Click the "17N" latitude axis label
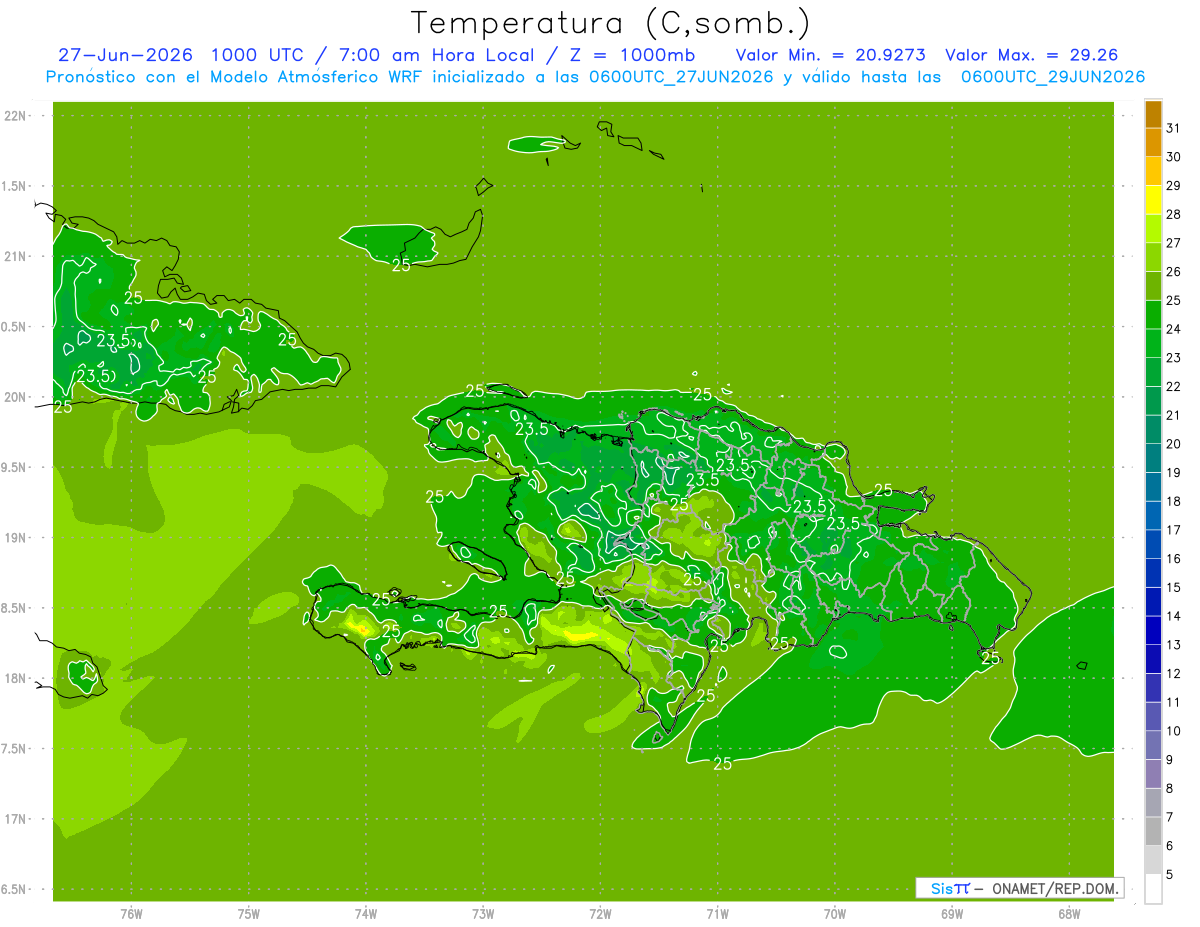The height and width of the screenshot is (927, 1200). [x=17, y=820]
